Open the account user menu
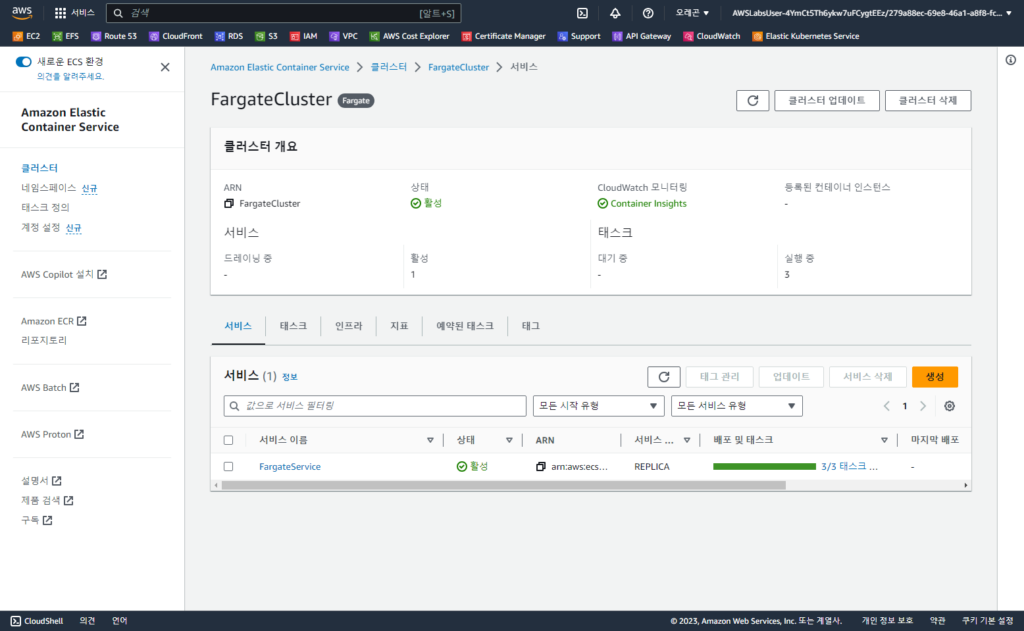This screenshot has width=1024, height=631. click(x=872, y=13)
